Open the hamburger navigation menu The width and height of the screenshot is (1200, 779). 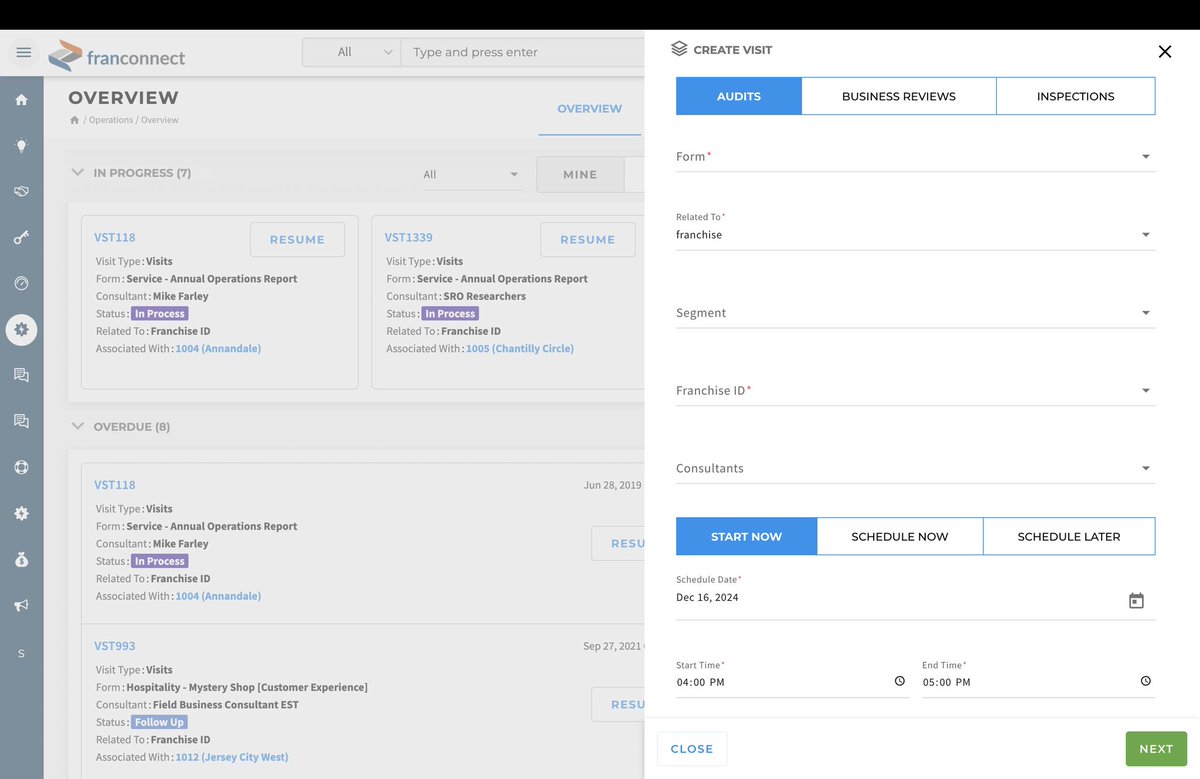[24, 52]
